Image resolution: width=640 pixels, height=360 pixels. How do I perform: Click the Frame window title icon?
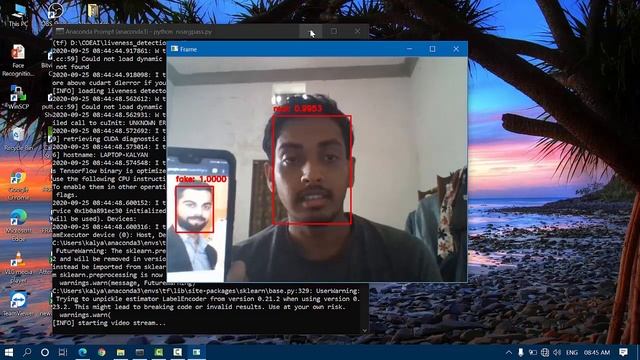click(x=175, y=49)
